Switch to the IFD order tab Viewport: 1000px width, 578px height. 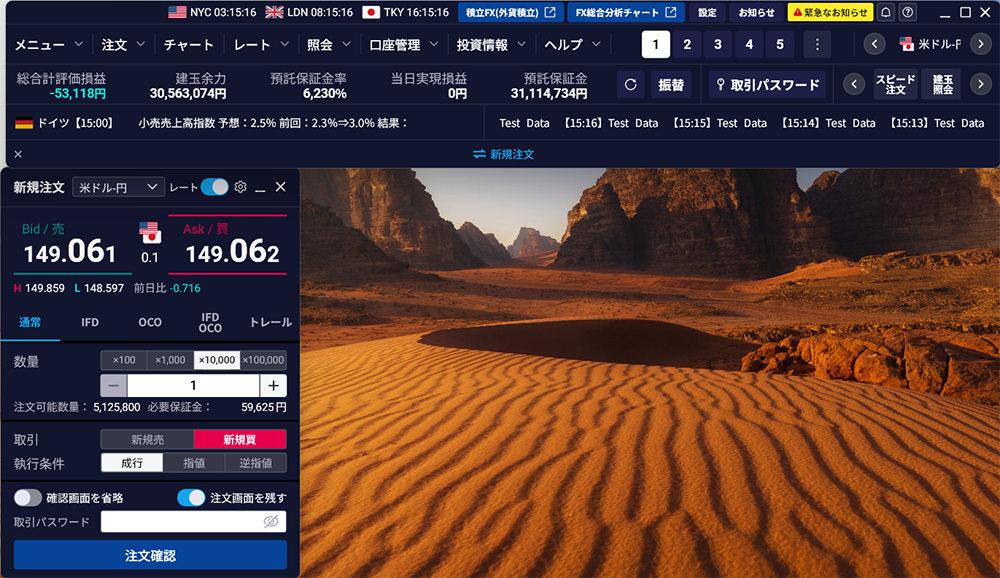[90, 322]
